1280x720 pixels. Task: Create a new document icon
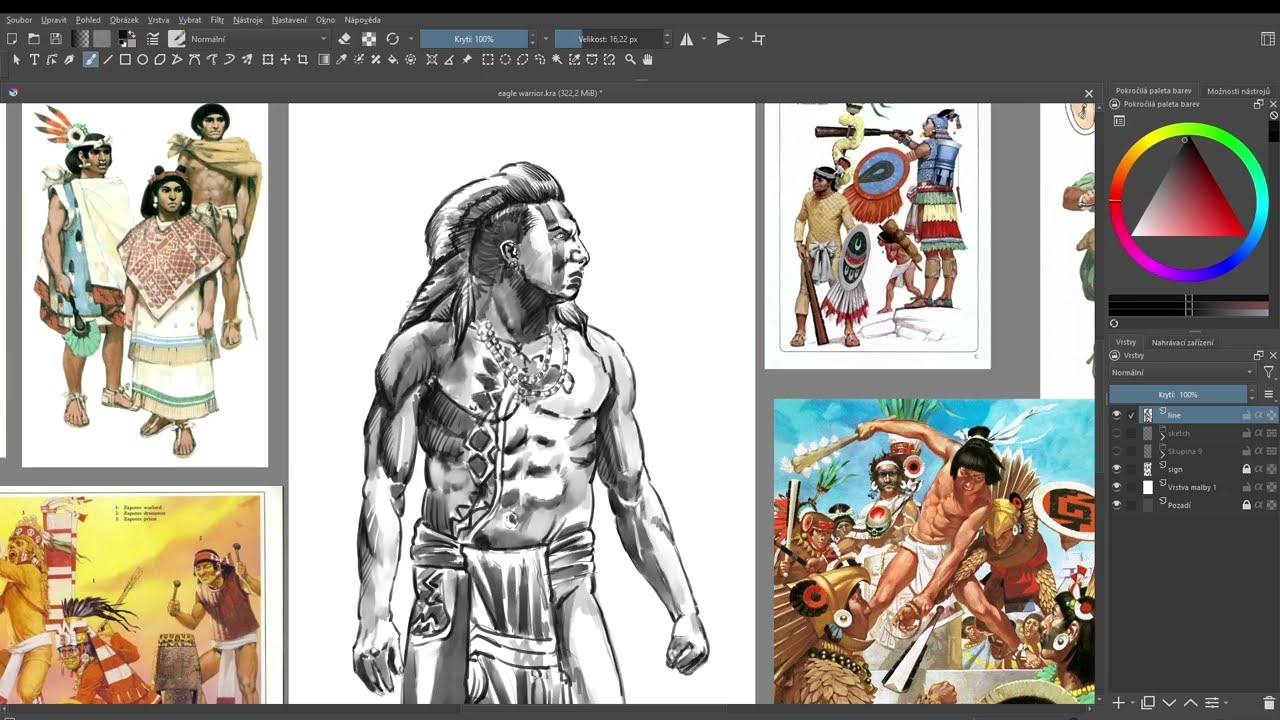[12, 39]
